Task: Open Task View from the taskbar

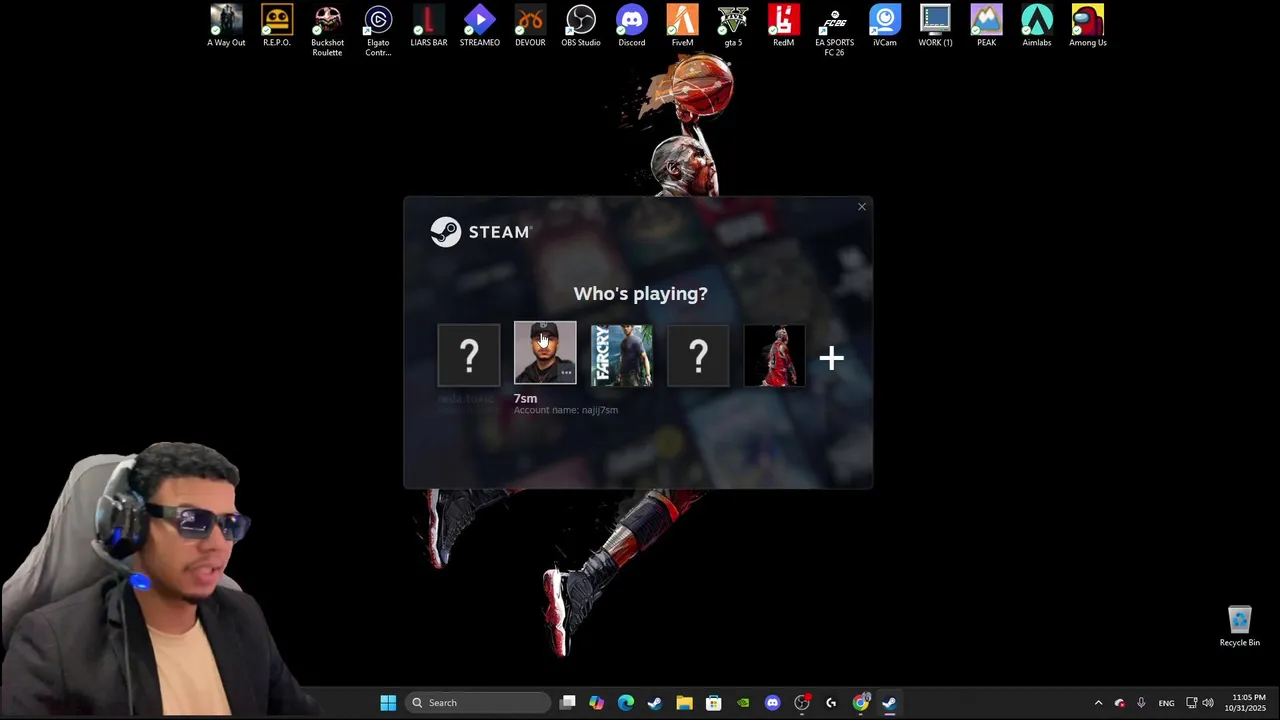Action: [x=568, y=703]
